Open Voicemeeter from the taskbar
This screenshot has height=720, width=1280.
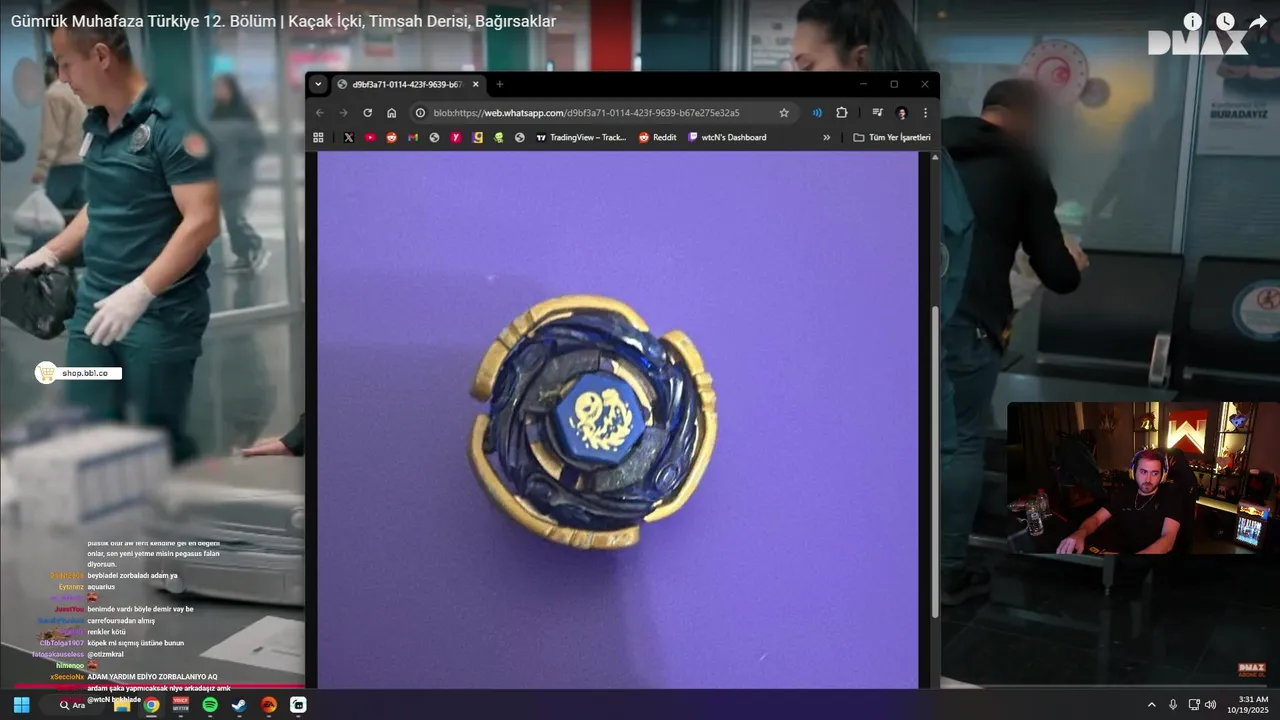pyautogui.click(x=180, y=705)
